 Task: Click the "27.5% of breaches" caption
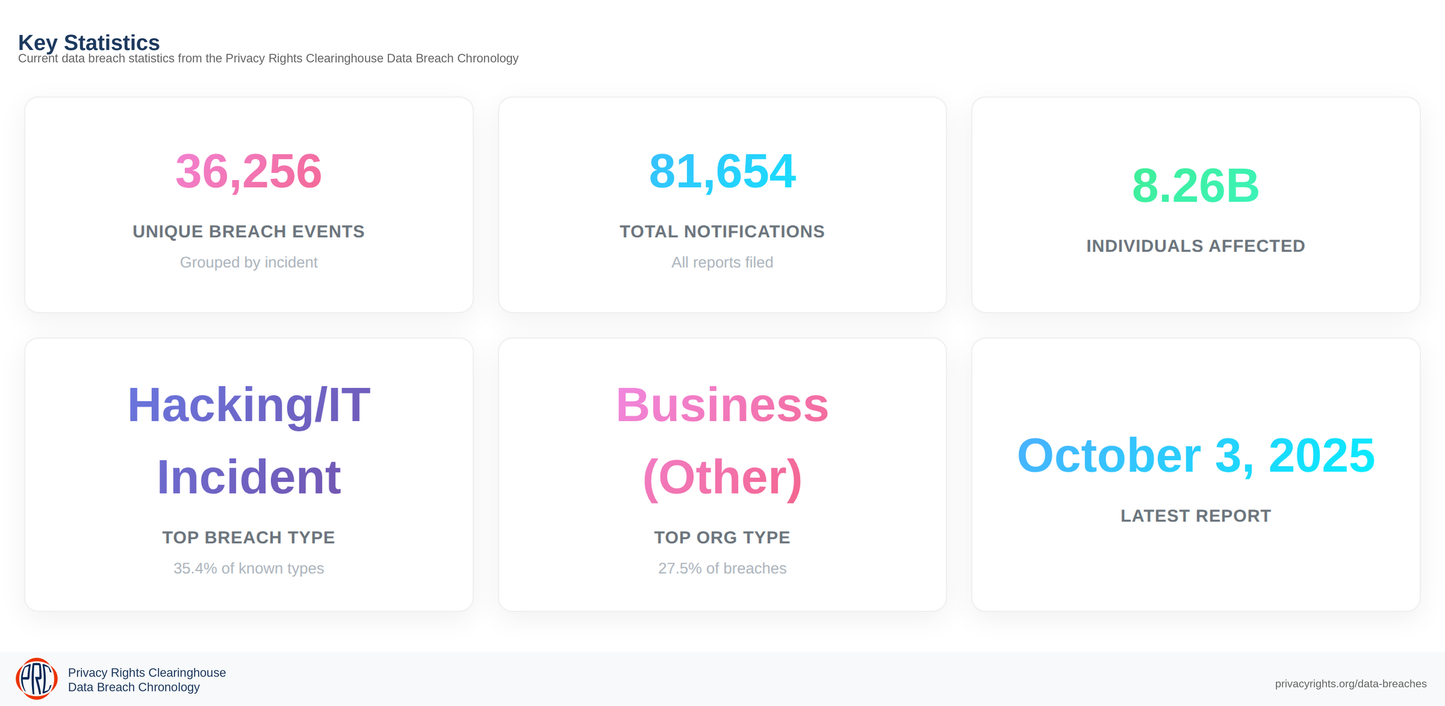[x=722, y=569]
